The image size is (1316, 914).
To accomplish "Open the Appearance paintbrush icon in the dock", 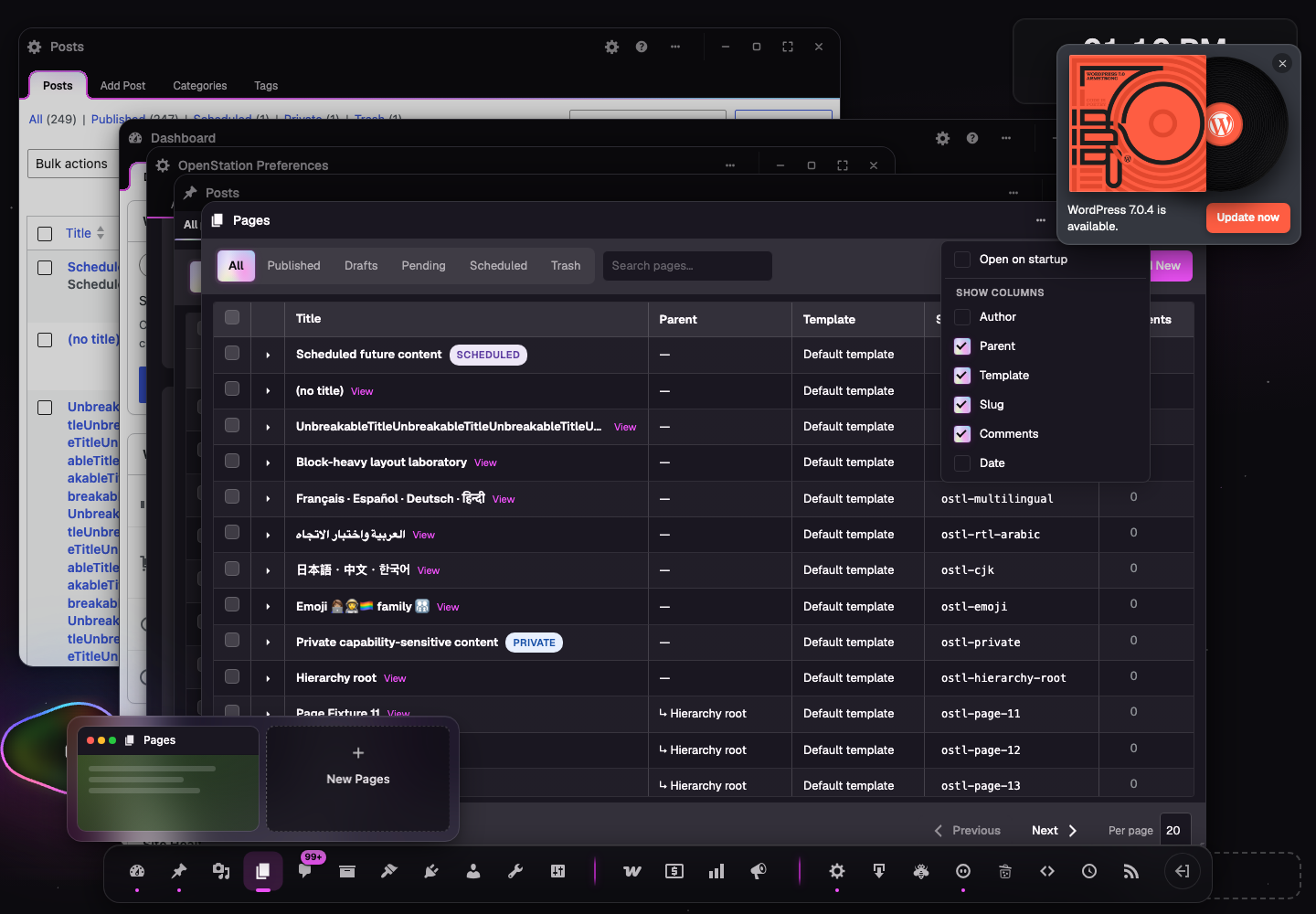I will (x=389, y=871).
